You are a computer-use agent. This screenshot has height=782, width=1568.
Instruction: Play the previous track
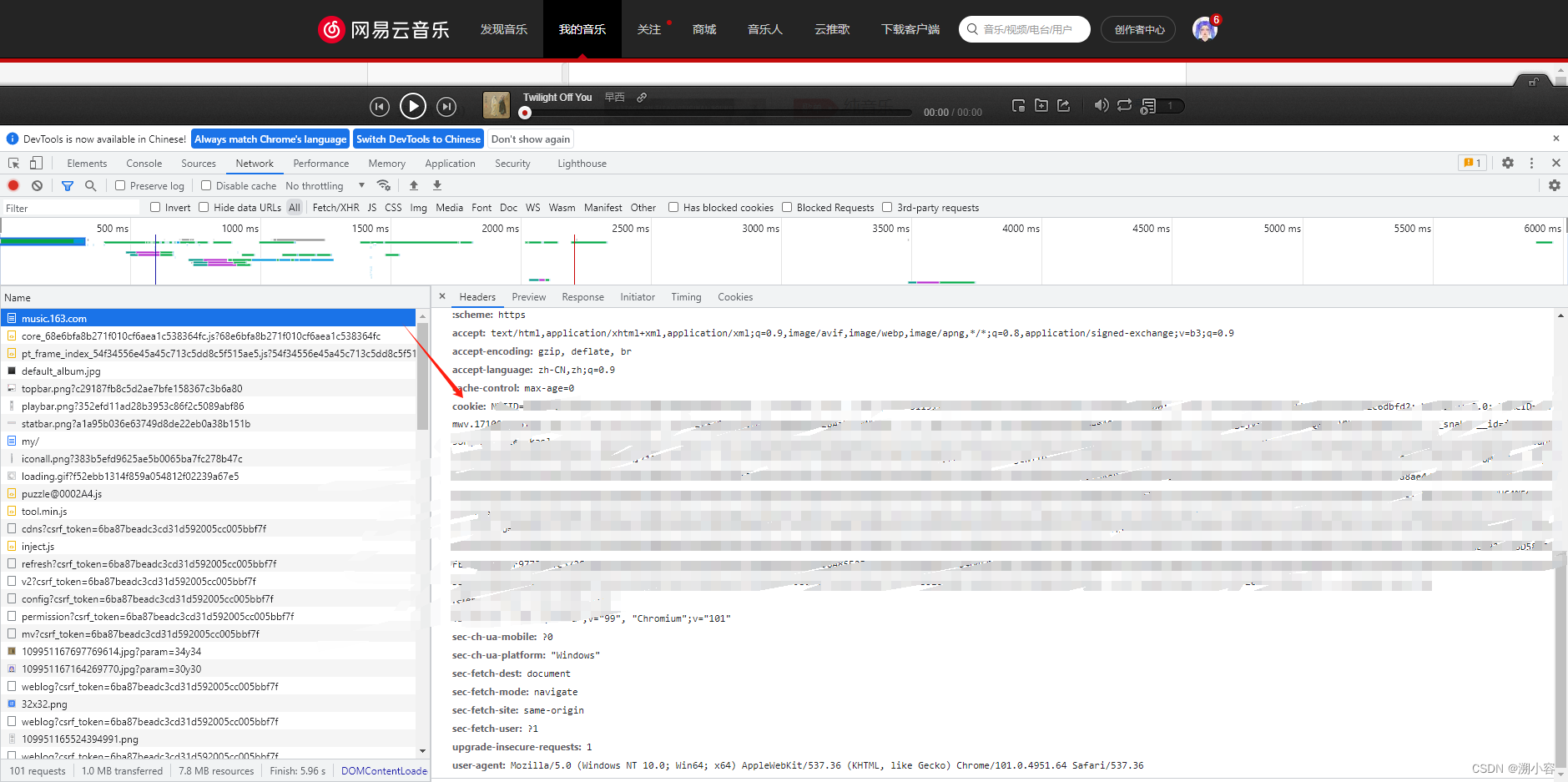click(380, 106)
